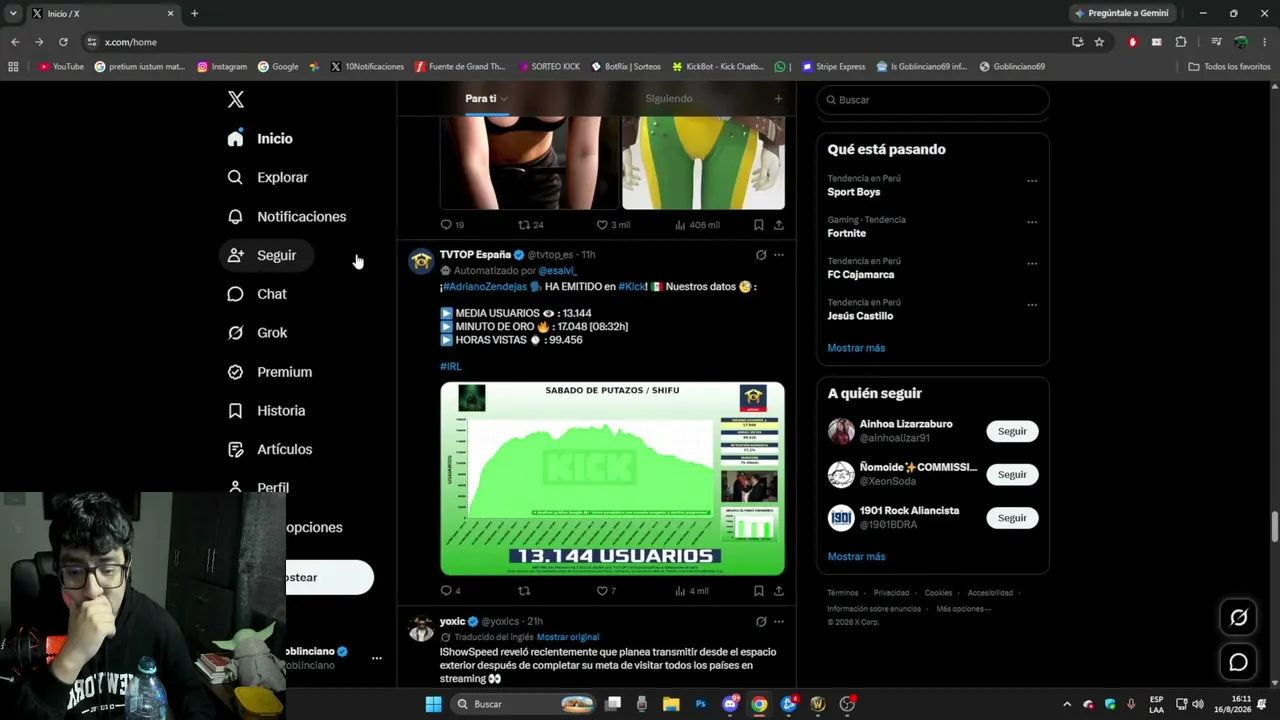
Task: Open the Kick stats chart image
Action: pyautogui.click(x=612, y=478)
